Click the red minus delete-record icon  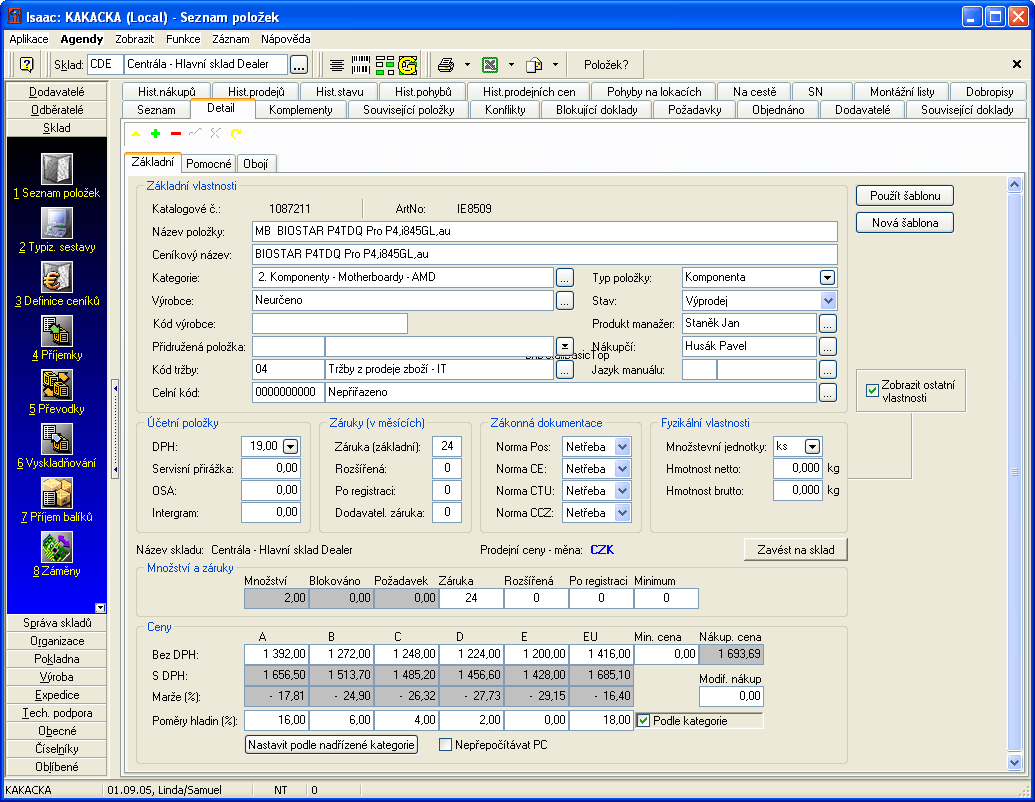[175, 133]
